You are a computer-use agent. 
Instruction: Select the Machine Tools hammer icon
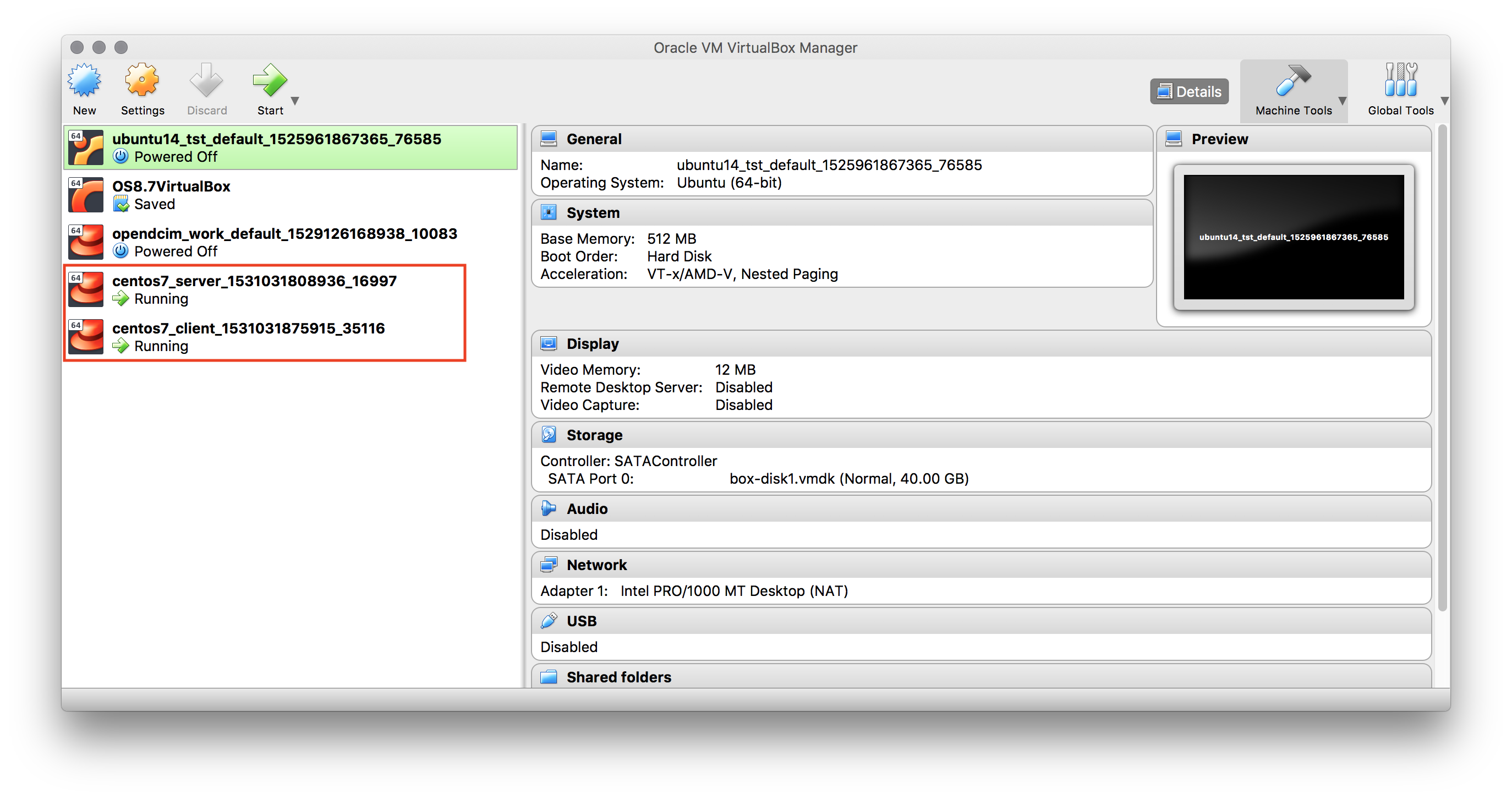pyautogui.click(x=1293, y=80)
